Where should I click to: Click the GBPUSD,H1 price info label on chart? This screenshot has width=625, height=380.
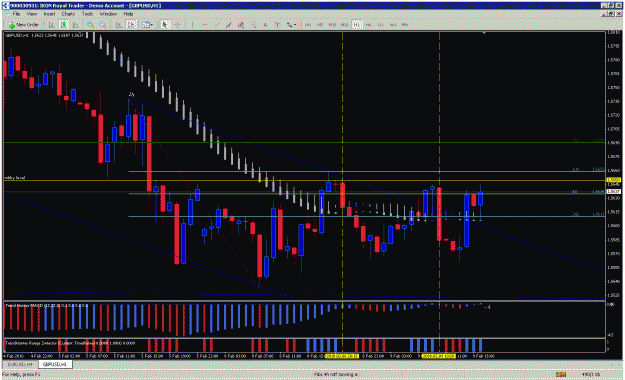click(x=44, y=35)
